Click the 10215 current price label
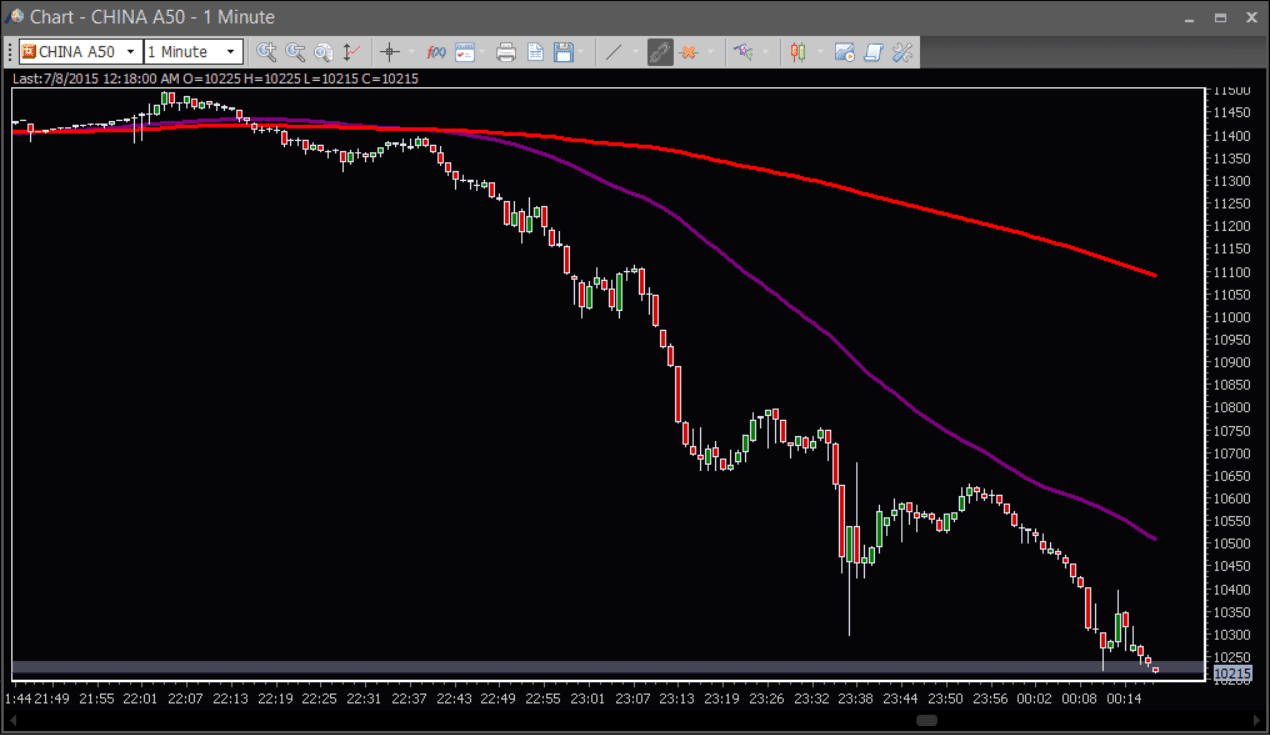This screenshot has width=1270, height=735. [1231, 674]
